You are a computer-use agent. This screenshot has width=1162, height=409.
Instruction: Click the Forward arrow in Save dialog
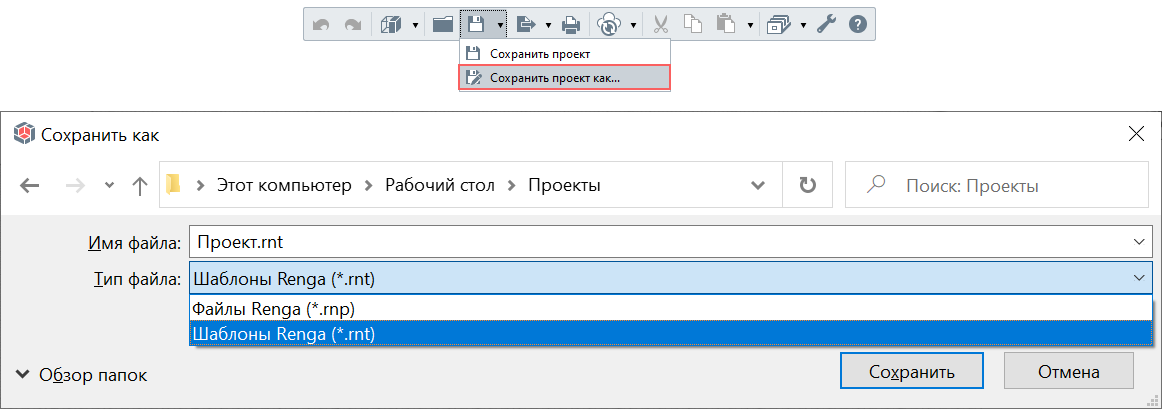pos(75,186)
